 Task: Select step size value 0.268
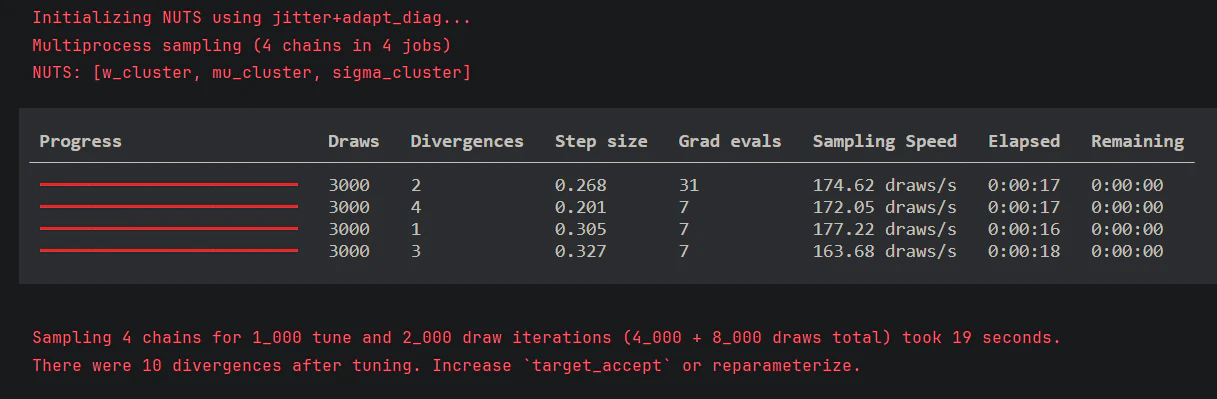[581, 185]
